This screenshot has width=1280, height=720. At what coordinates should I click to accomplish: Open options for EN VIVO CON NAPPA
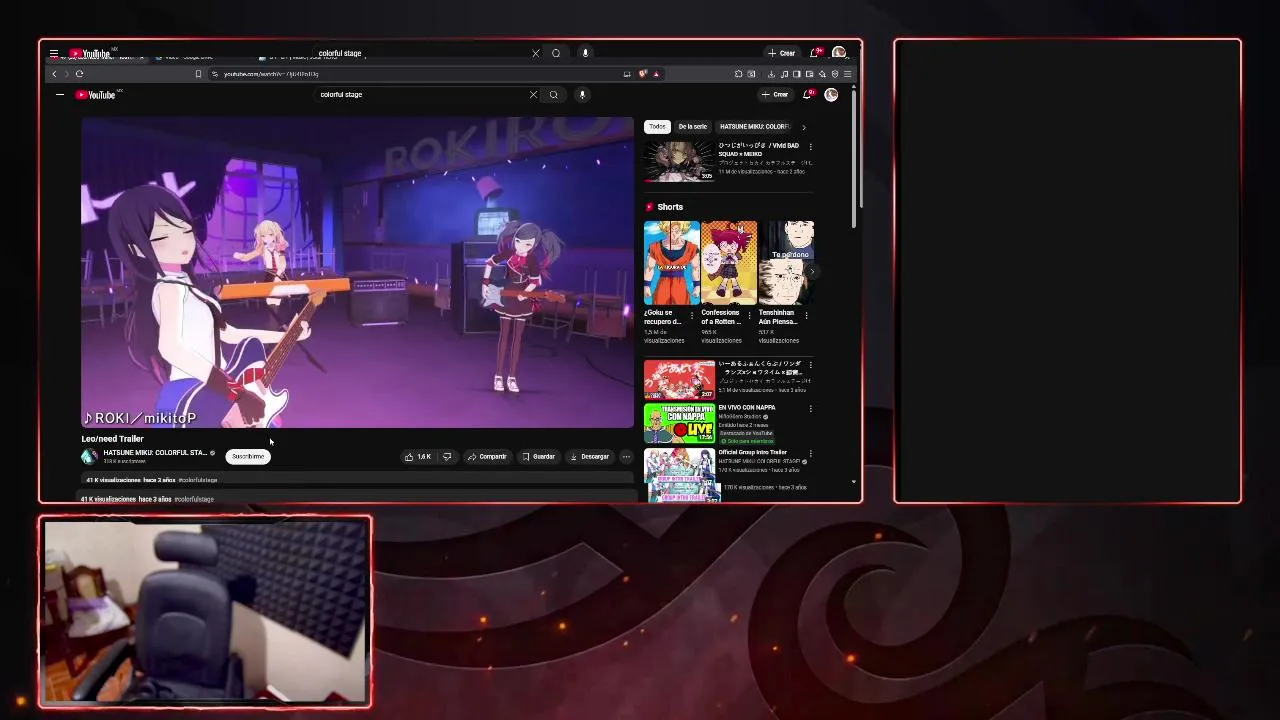click(811, 408)
